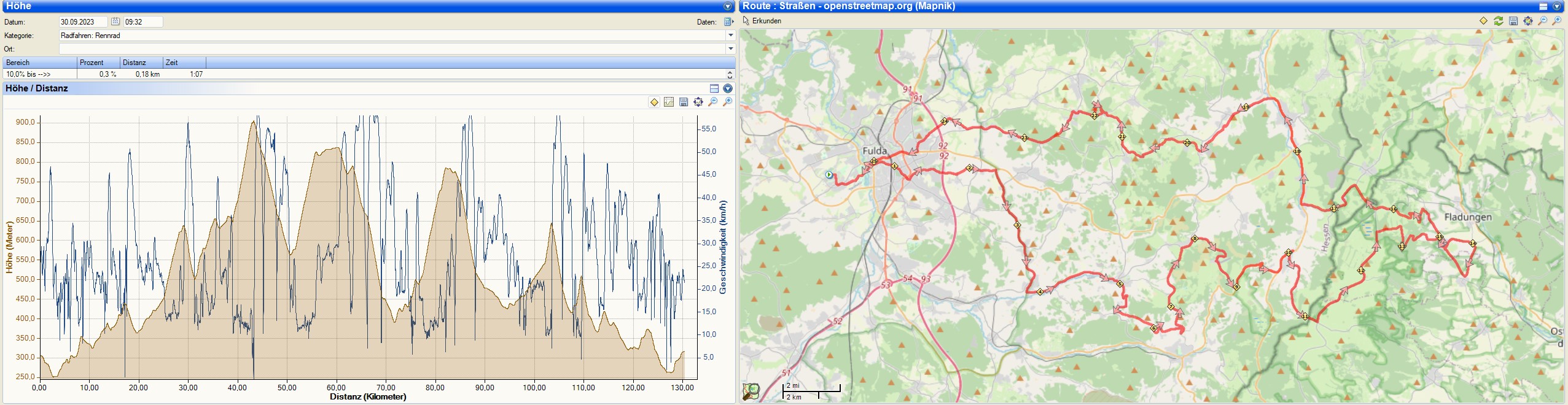The height and width of the screenshot is (405, 1568).
Task: Click the Daten data table icon
Action: point(728,21)
